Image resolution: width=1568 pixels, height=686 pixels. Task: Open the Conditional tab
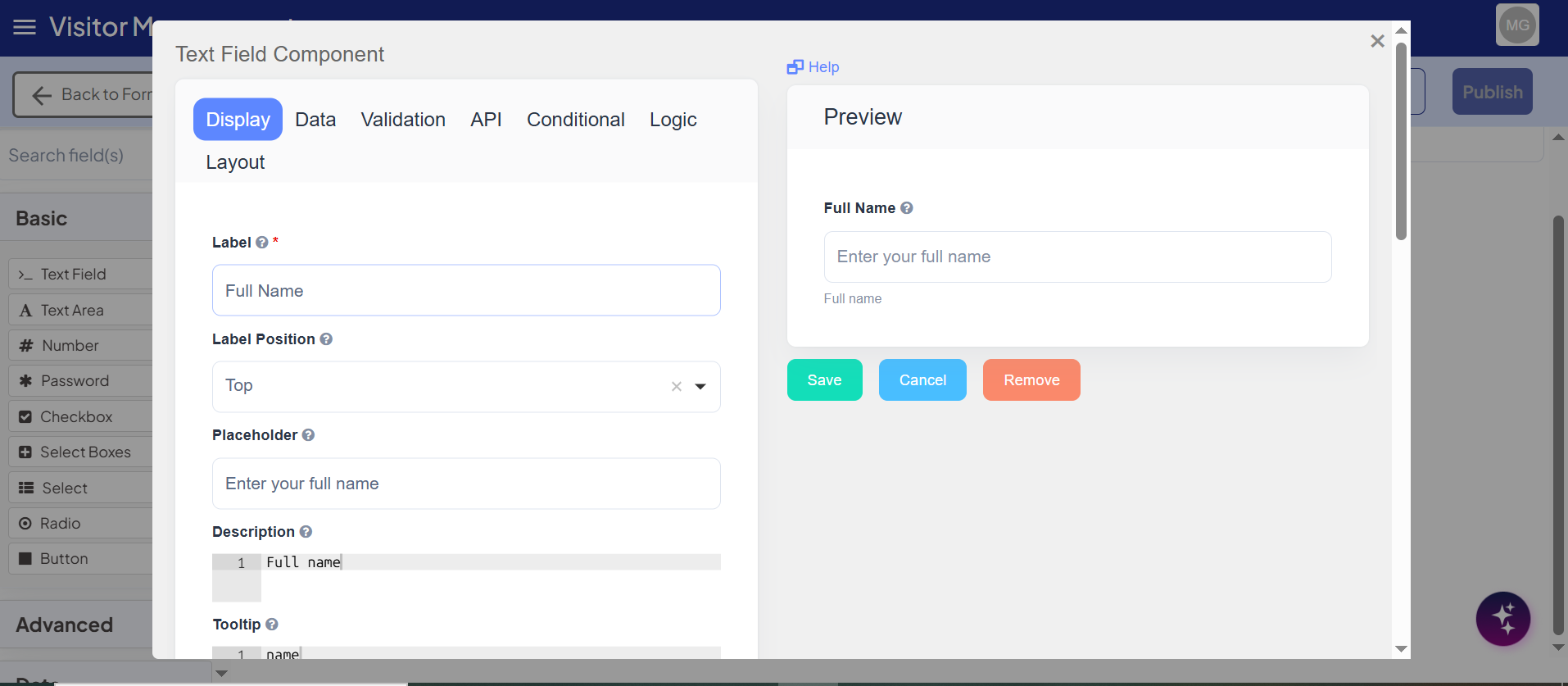(575, 120)
